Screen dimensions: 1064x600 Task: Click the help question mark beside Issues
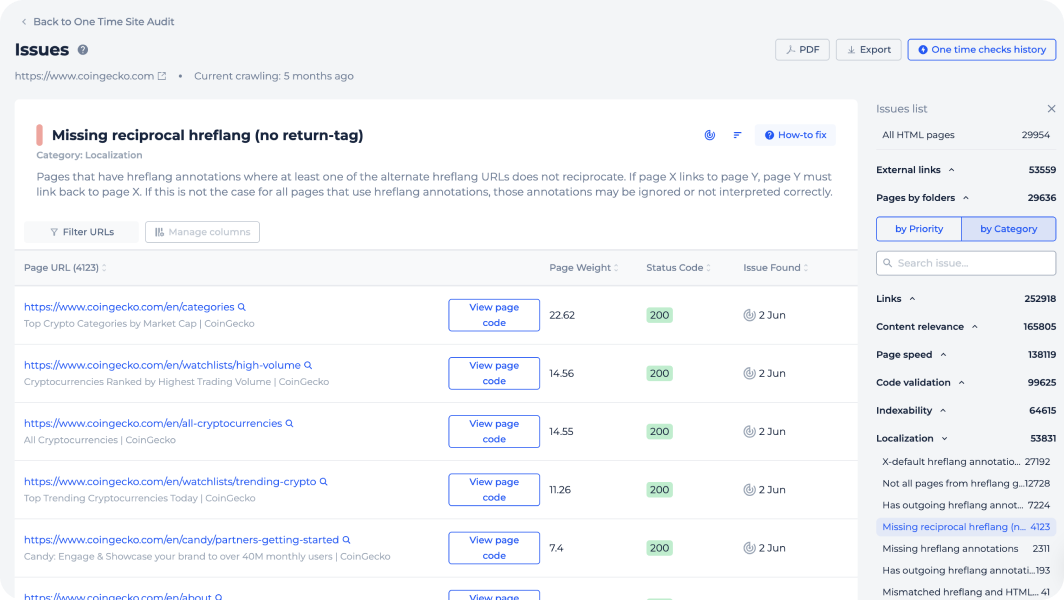click(83, 50)
